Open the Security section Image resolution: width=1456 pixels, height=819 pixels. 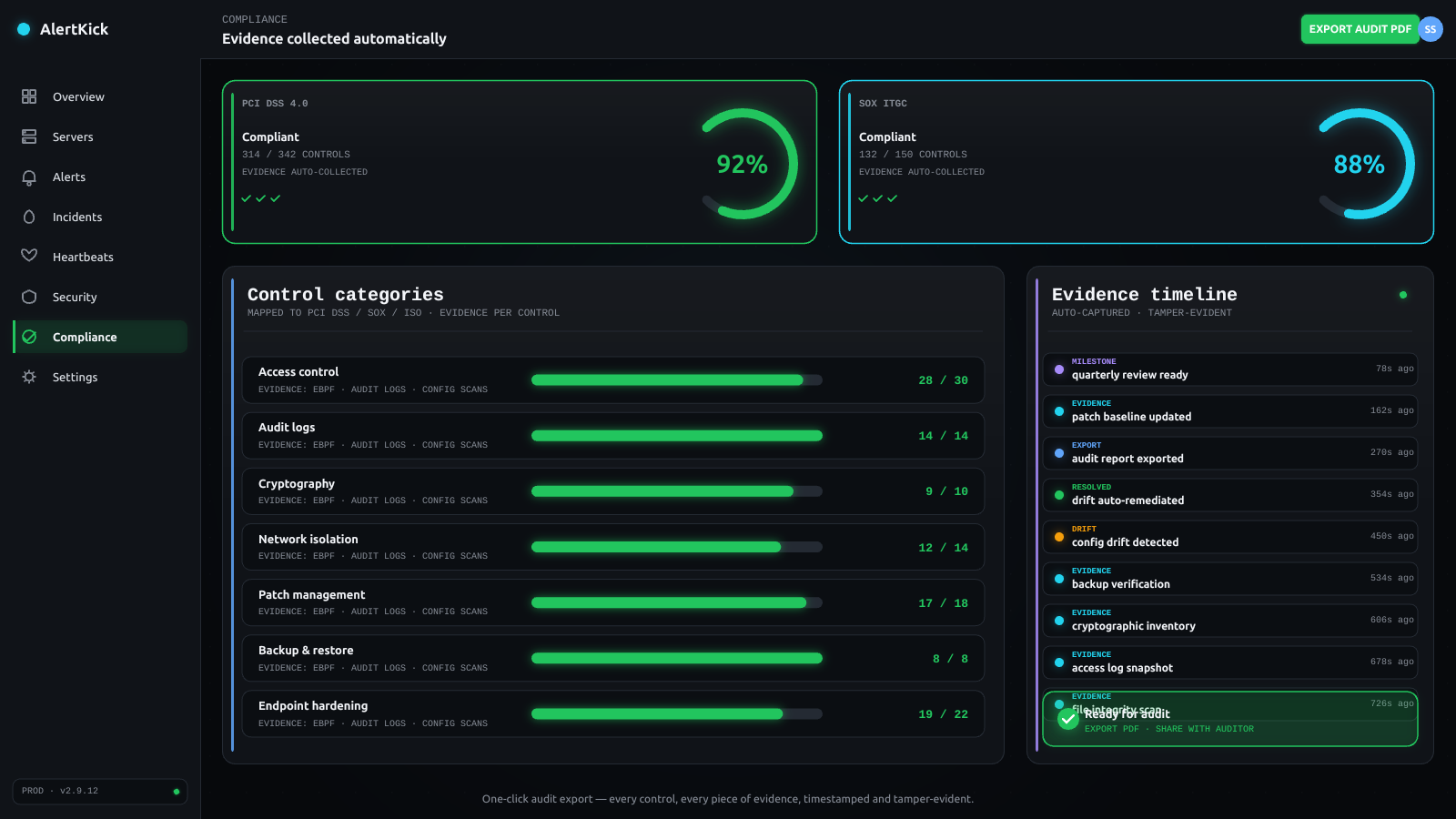[x=100, y=297]
